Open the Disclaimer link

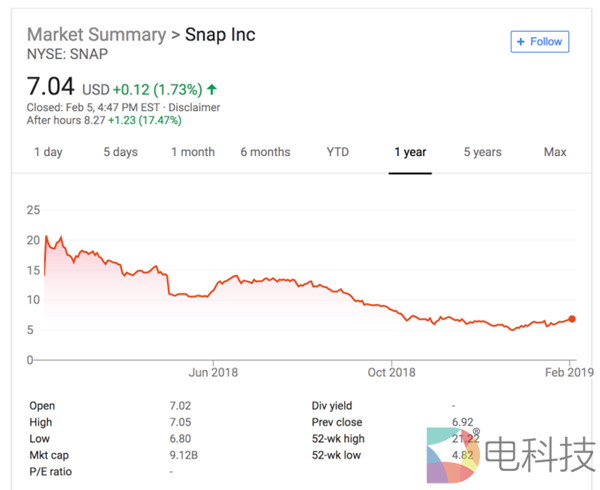(193, 107)
